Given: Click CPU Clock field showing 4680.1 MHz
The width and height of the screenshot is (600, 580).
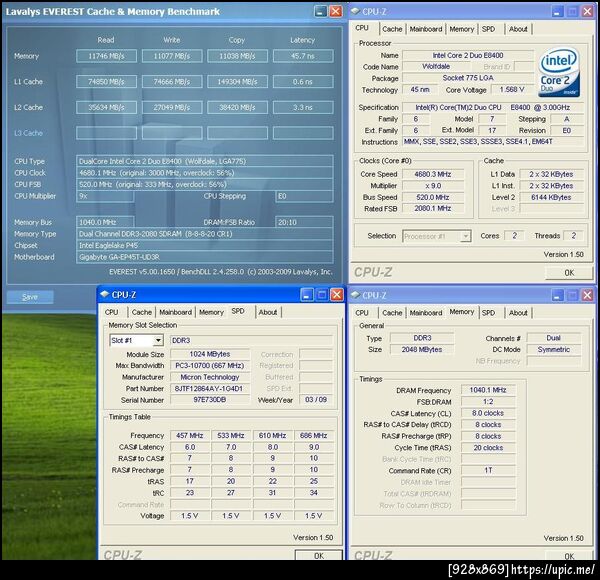Looking at the screenshot, I should (x=205, y=173).
